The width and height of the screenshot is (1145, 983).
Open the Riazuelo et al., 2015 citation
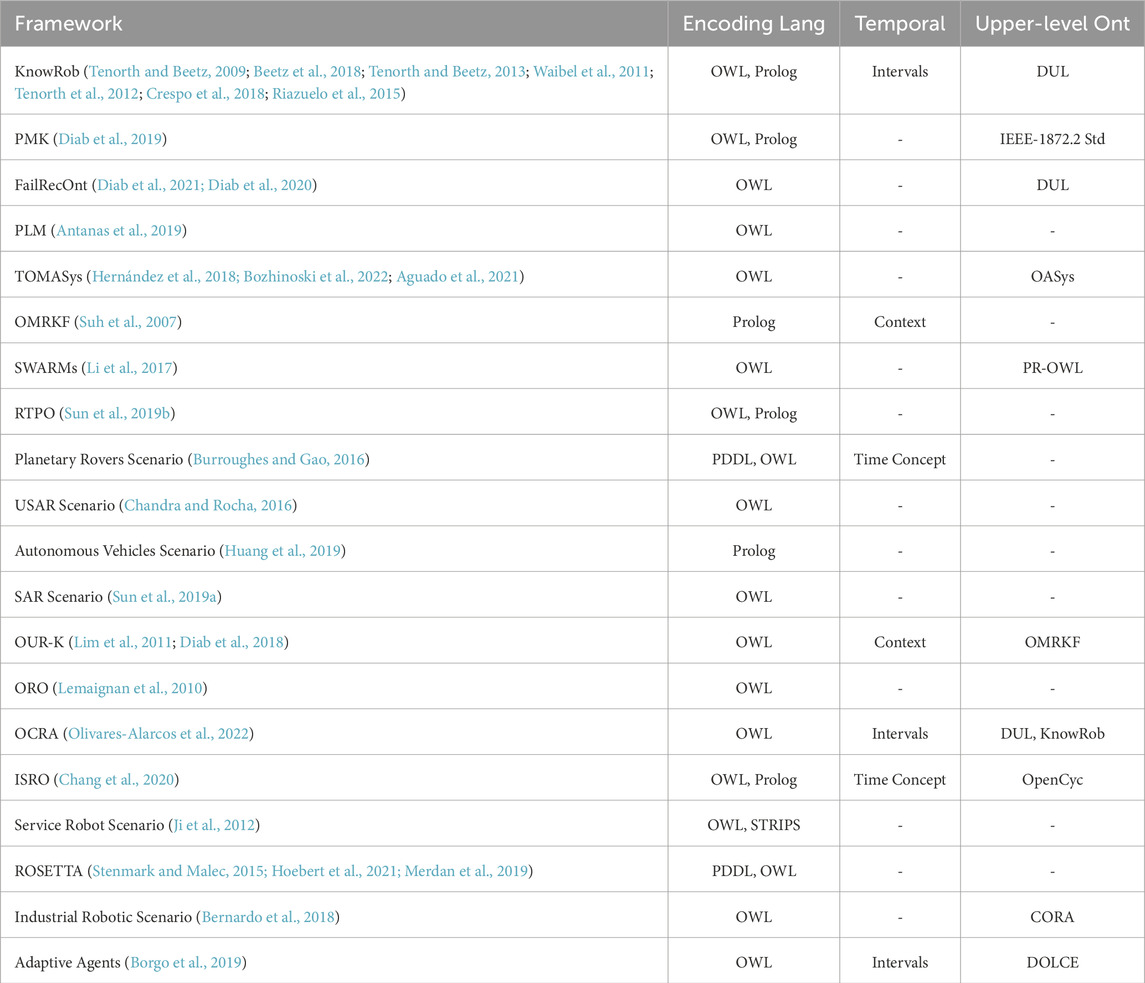[337, 93]
